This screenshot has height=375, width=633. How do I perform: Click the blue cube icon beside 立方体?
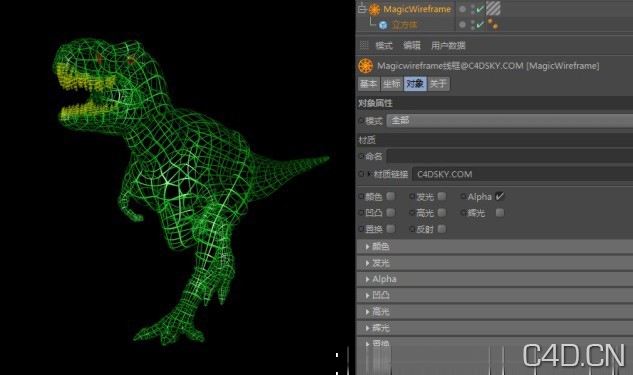point(383,25)
